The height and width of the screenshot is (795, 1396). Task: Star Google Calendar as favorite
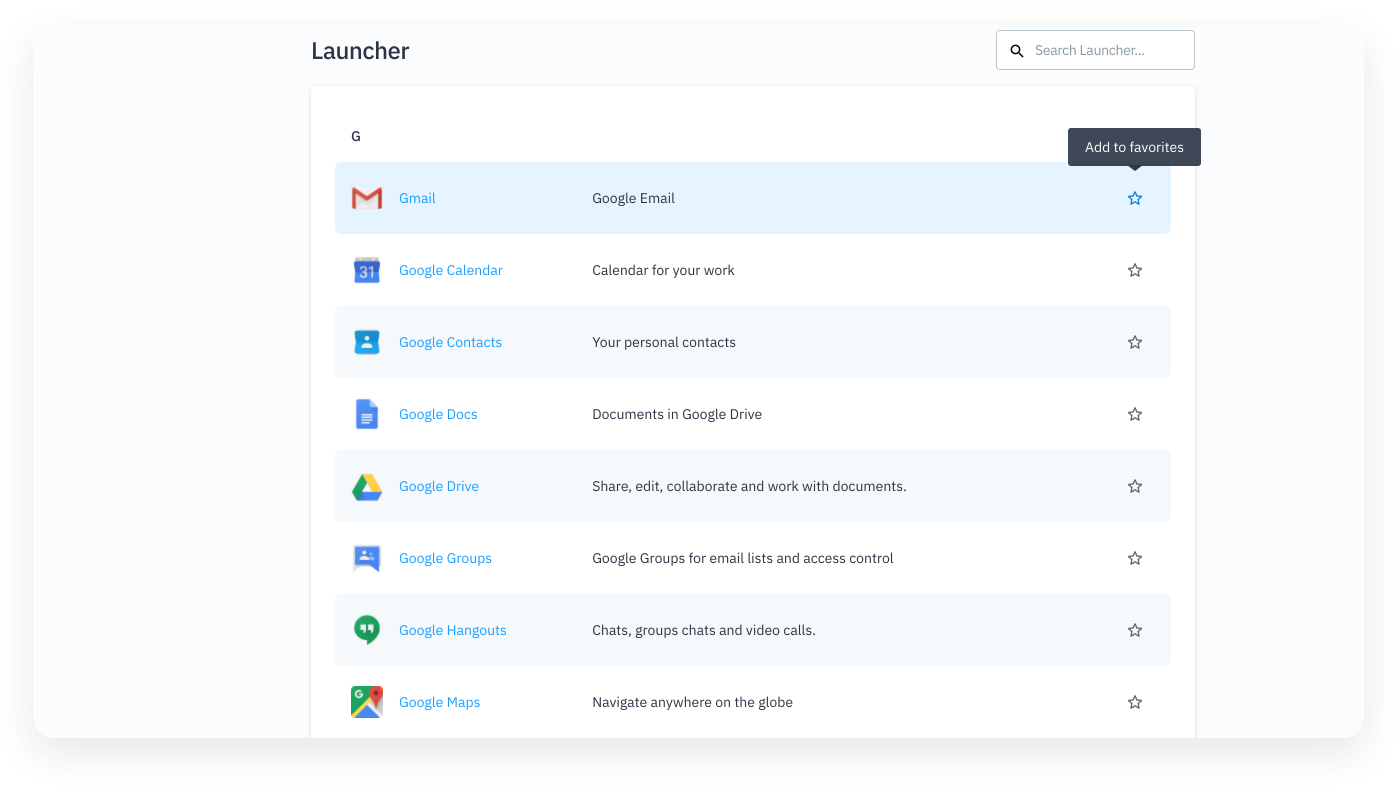point(1135,270)
